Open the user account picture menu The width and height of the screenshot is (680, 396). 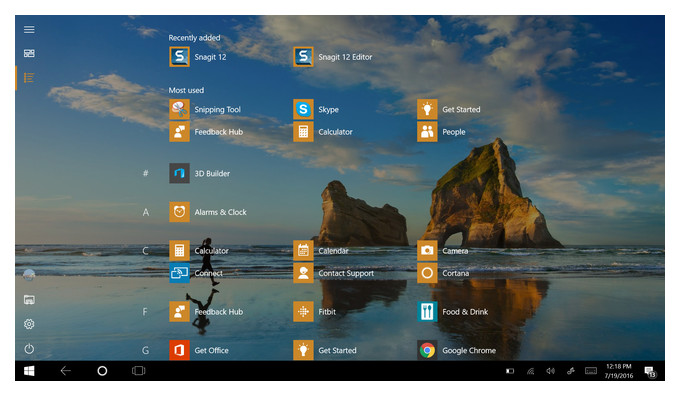click(x=29, y=275)
